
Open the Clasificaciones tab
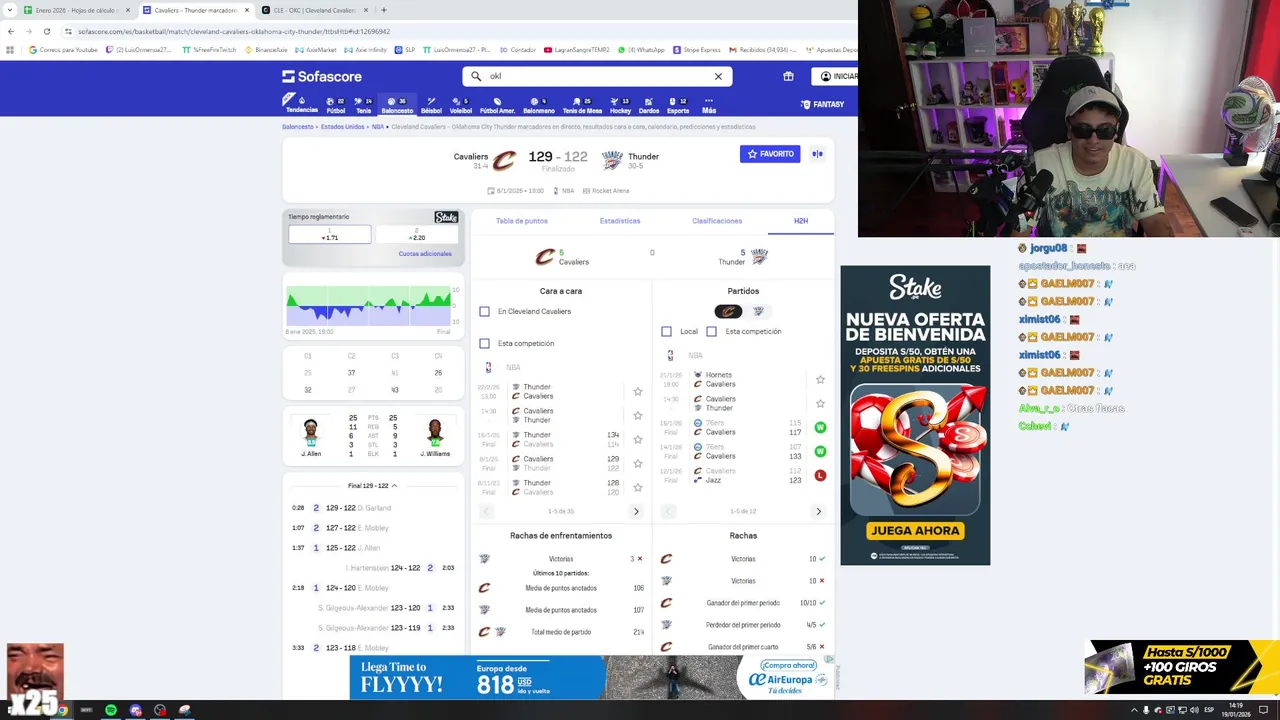click(717, 221)
